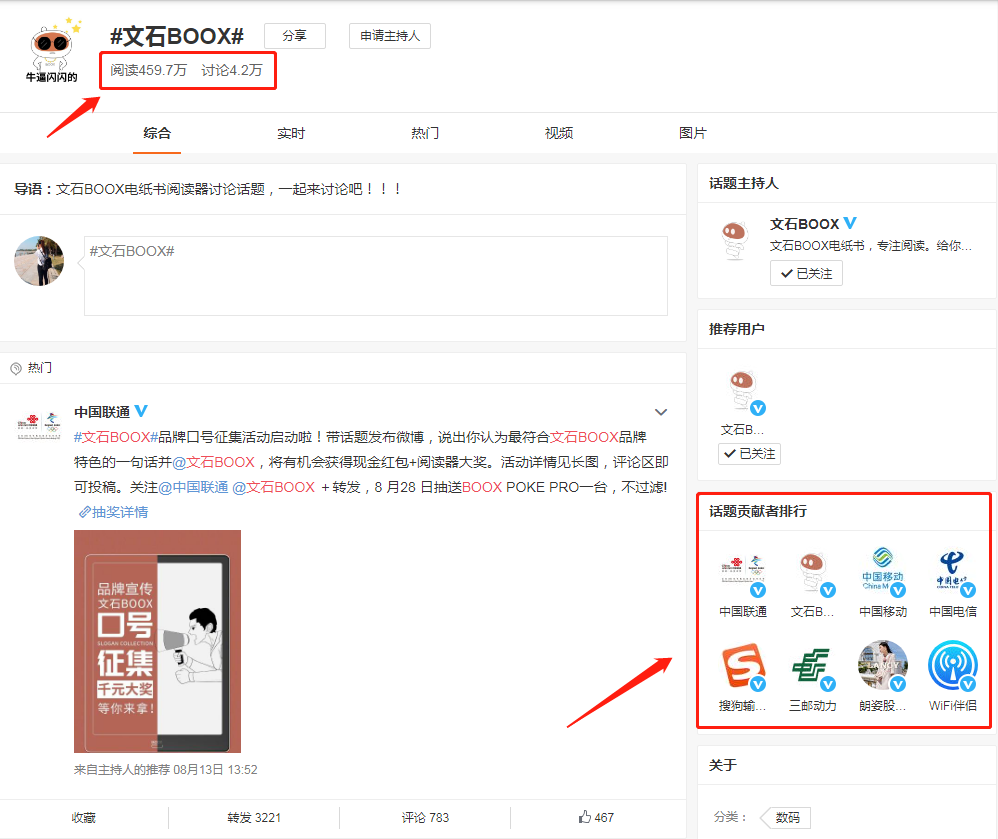Open the name 三邮动力 in contributor ranking
Image resolution: width=998 pixels, height=839 pixels.
pos(813,706)
